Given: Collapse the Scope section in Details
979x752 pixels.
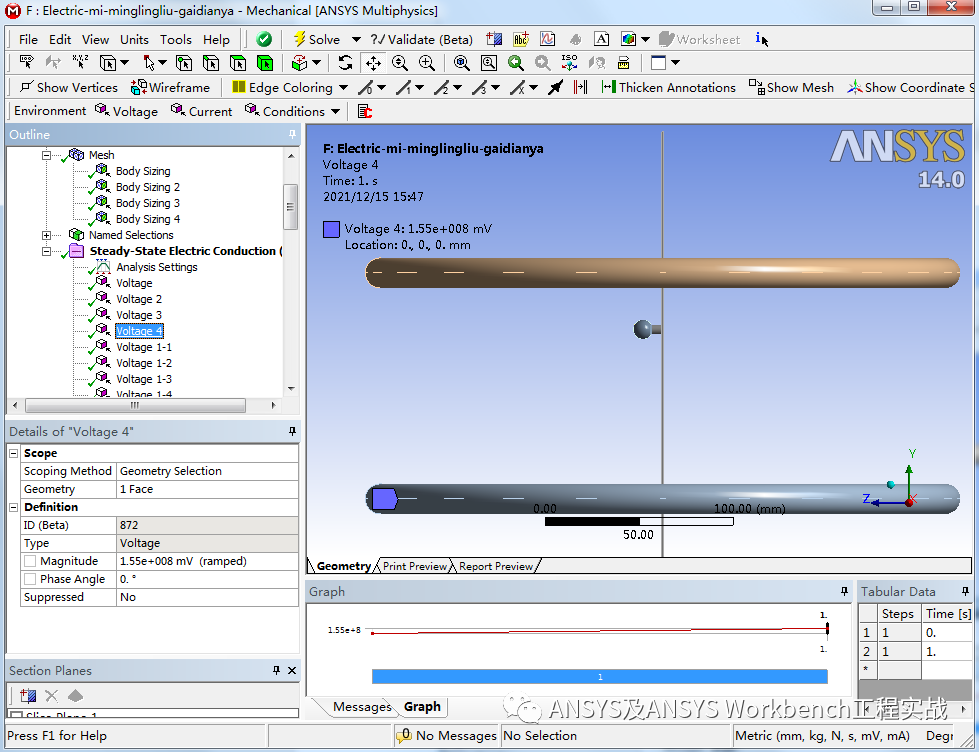Looking at the screenshot, I should [14, 453].
